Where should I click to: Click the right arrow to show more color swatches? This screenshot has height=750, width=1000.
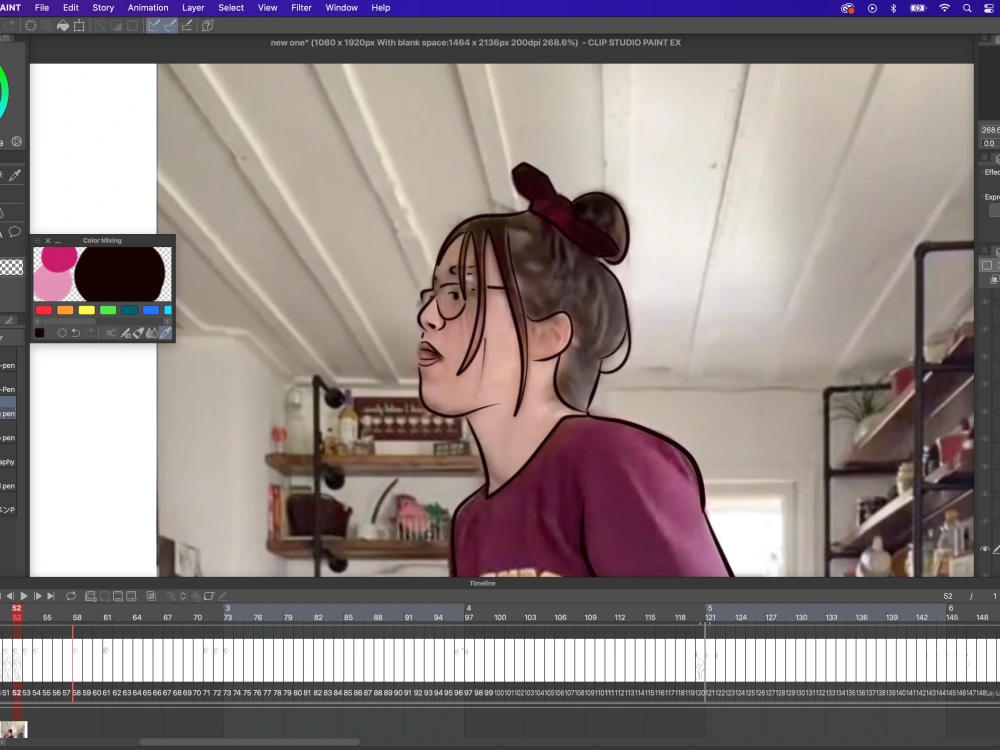(x=167, y=321)
